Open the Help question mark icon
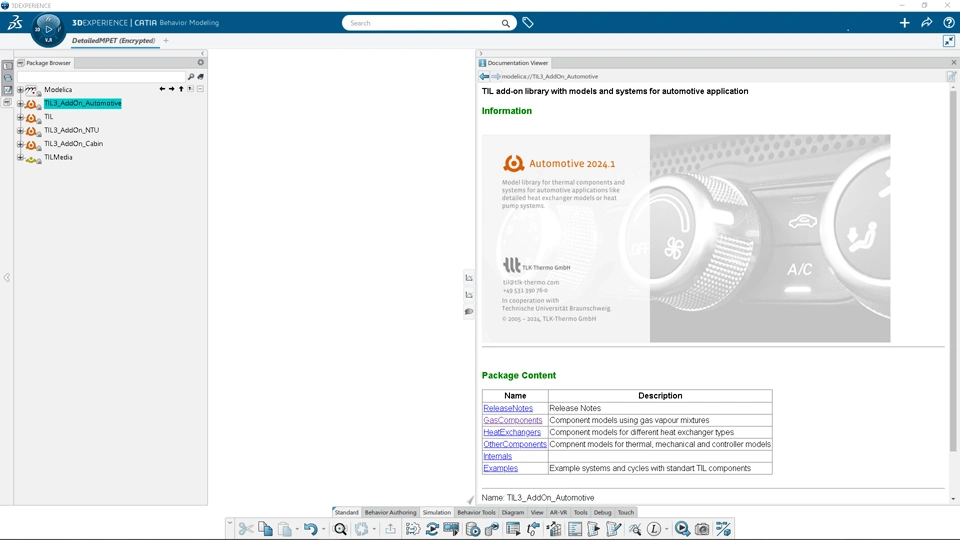The height and width of the screenshot is (540, 960). pyautogui.click(x=948, y=23)
